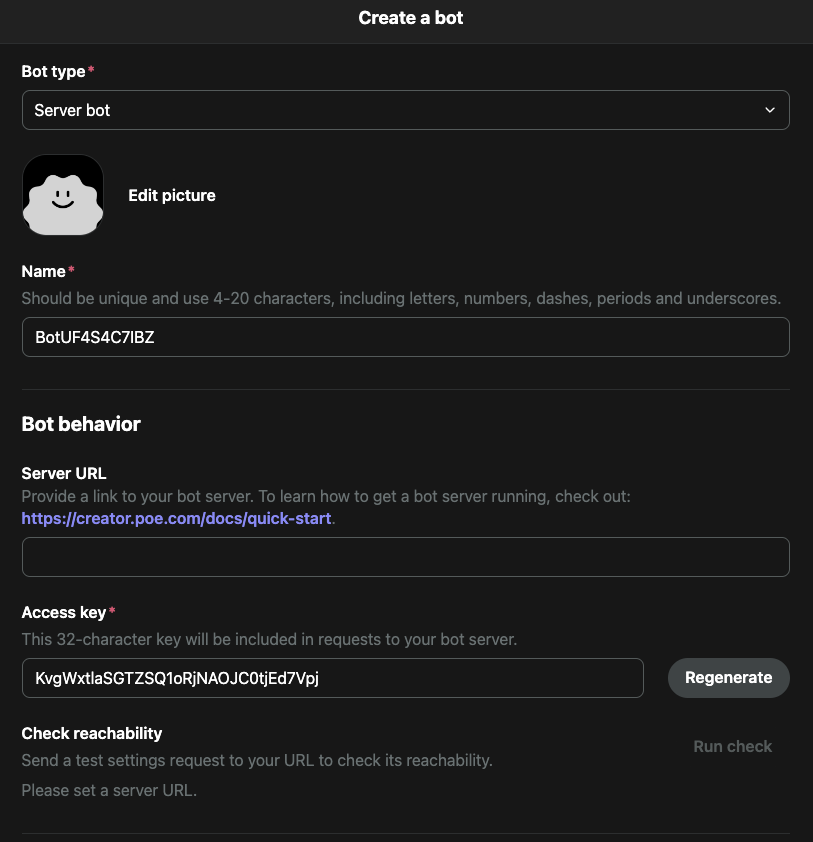
Task: Click the Bot type field label
Action: pos(53,71)
